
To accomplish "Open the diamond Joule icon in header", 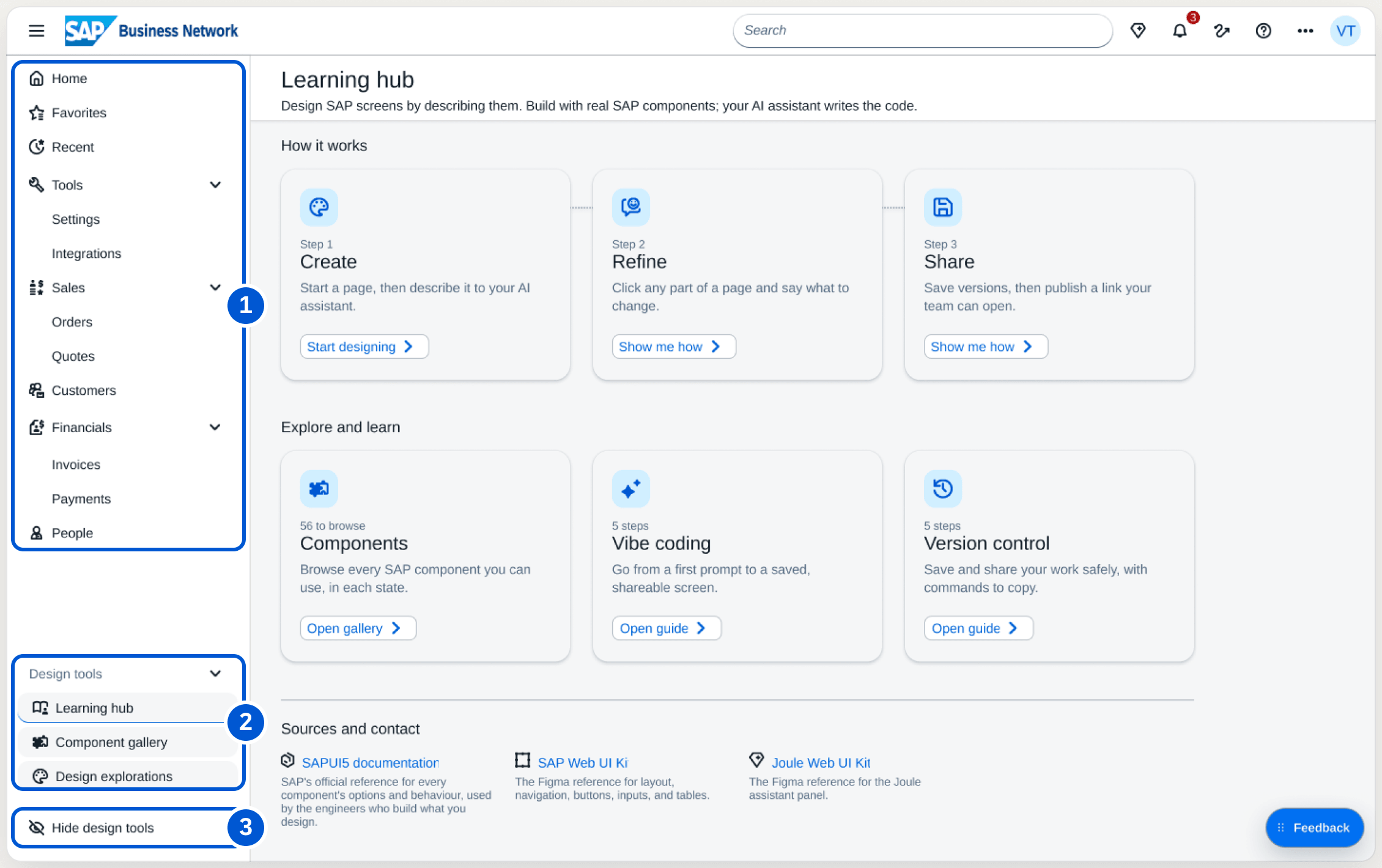I will (x=1138, y=31).
